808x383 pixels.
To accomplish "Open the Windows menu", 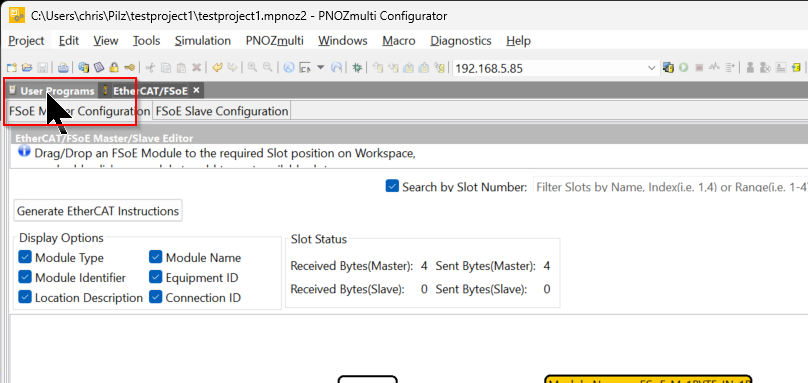I will pos(343,41).
